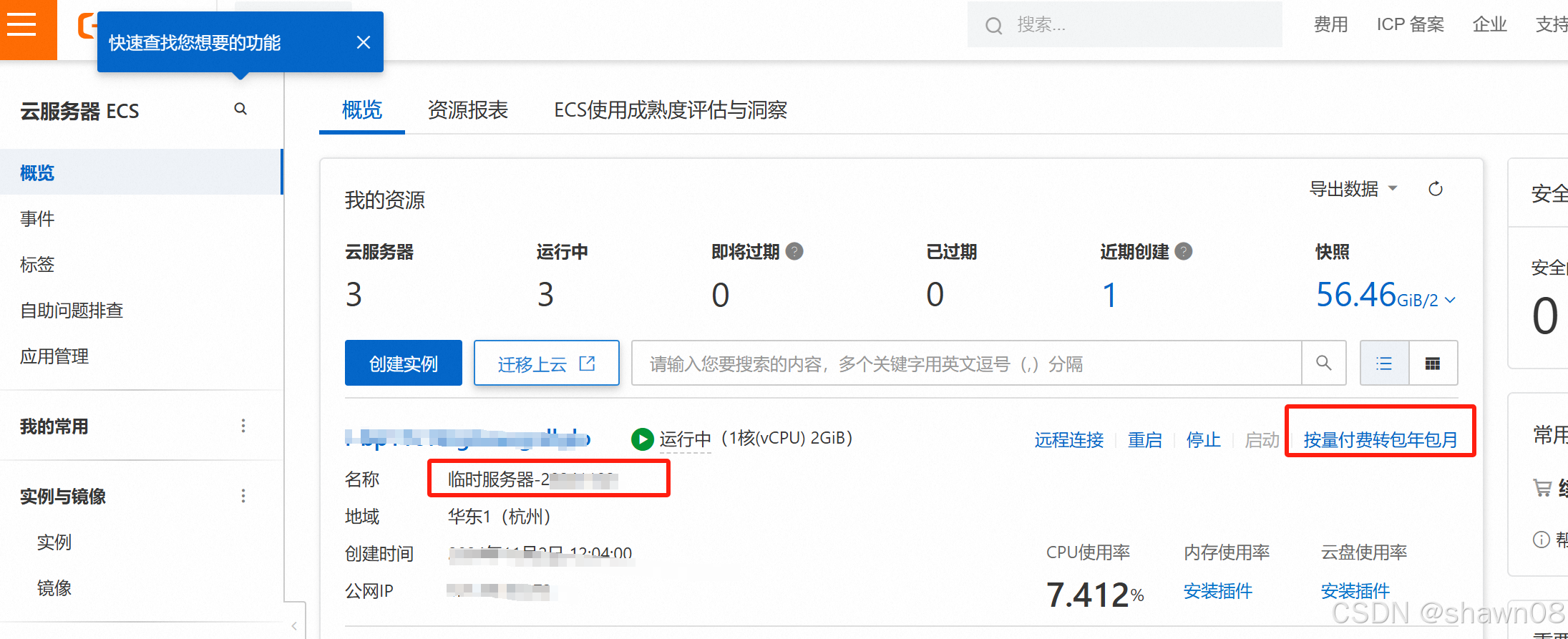
Task: Open the orange hamburger menu
Action: pos(21,24)
